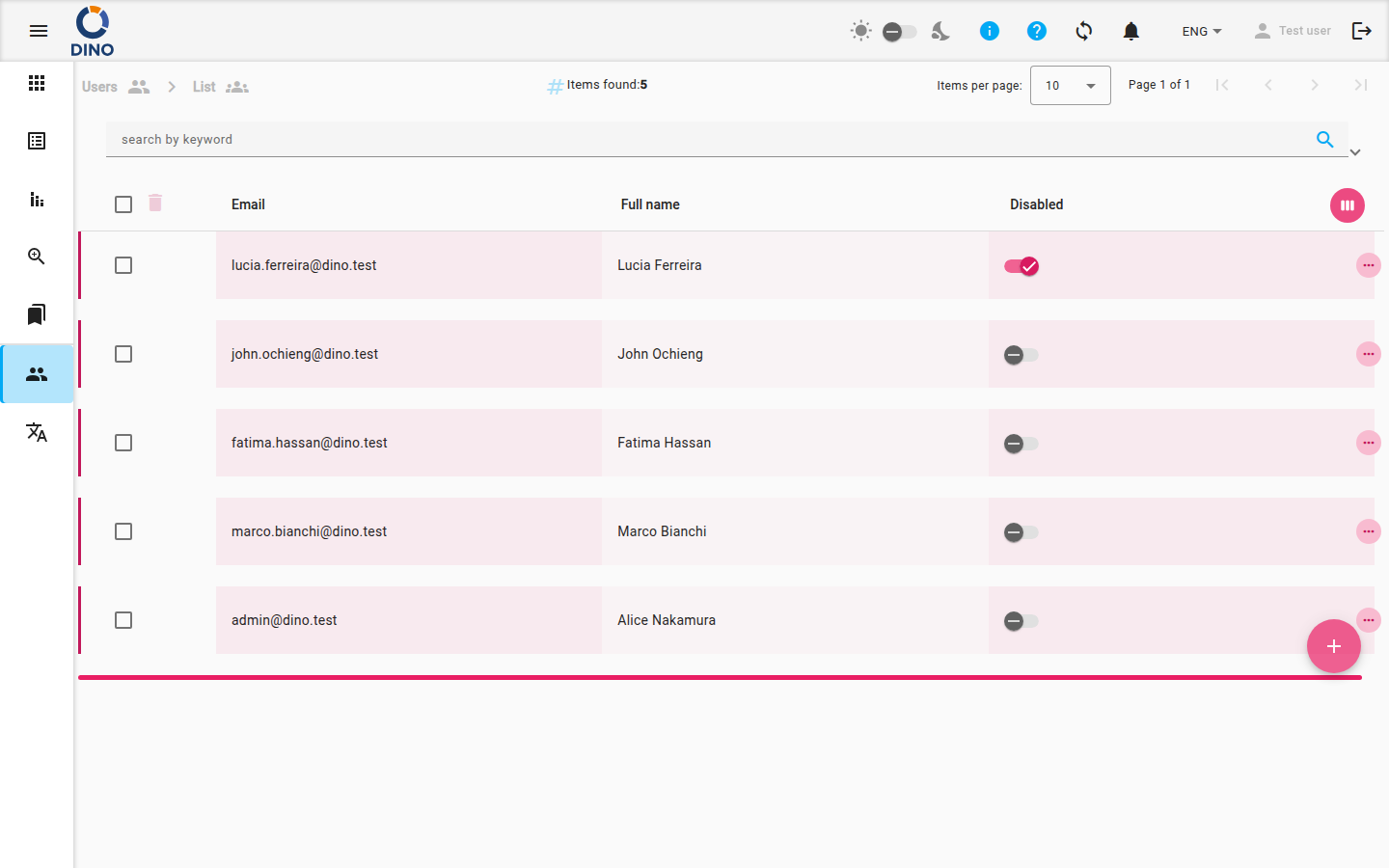The image size is (1389, 868).
Task: Click the refresh sync icon
Action: point(1083,31)
